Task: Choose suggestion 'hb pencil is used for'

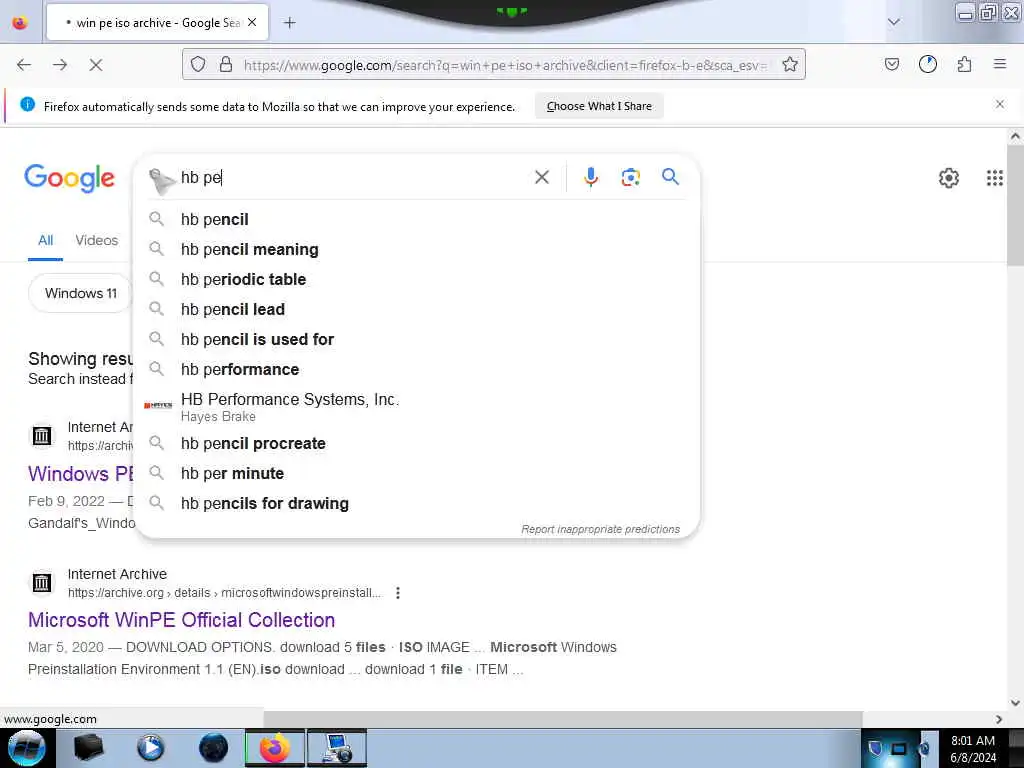Action: point(417,340)
